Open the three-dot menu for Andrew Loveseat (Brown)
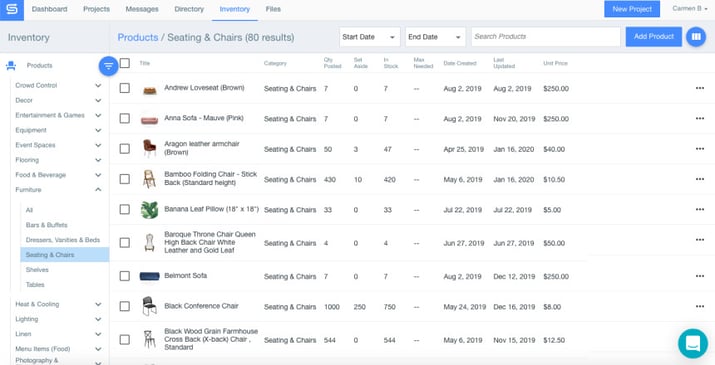 [x=699, y=88]
